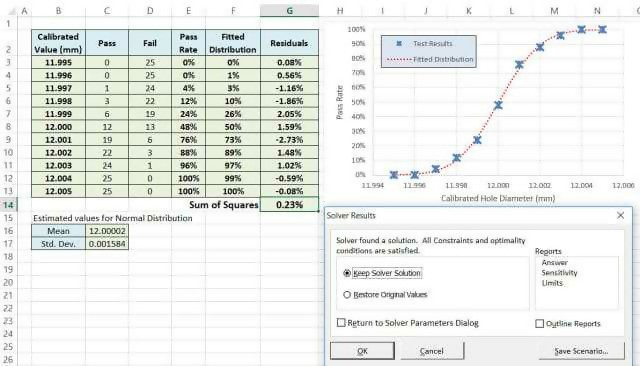Select pass rate cell 48%
Viewport: 640px width, 366px height.
(x=188, y=127)
